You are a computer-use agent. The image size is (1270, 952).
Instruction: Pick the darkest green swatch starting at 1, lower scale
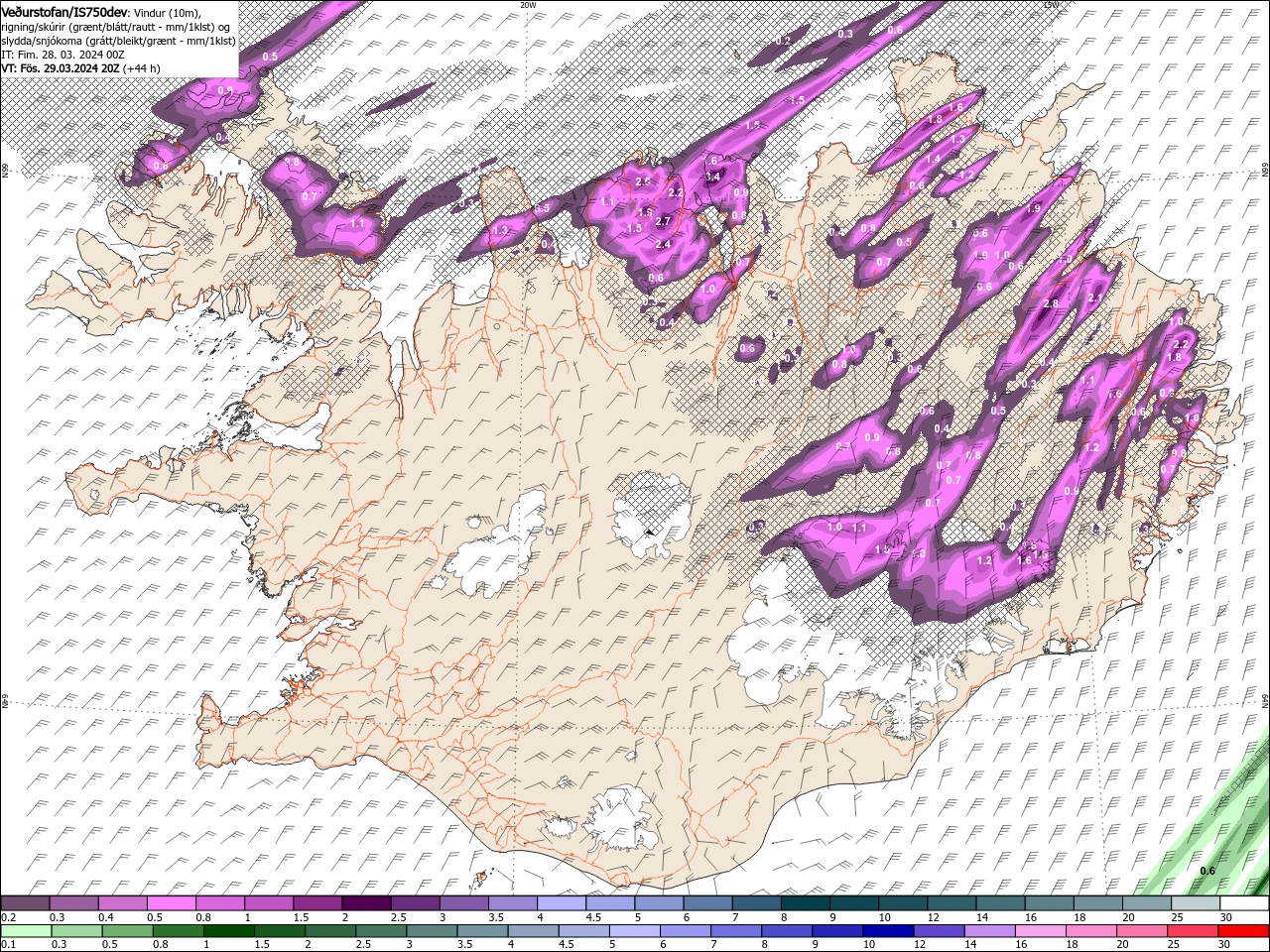(227, 930)
